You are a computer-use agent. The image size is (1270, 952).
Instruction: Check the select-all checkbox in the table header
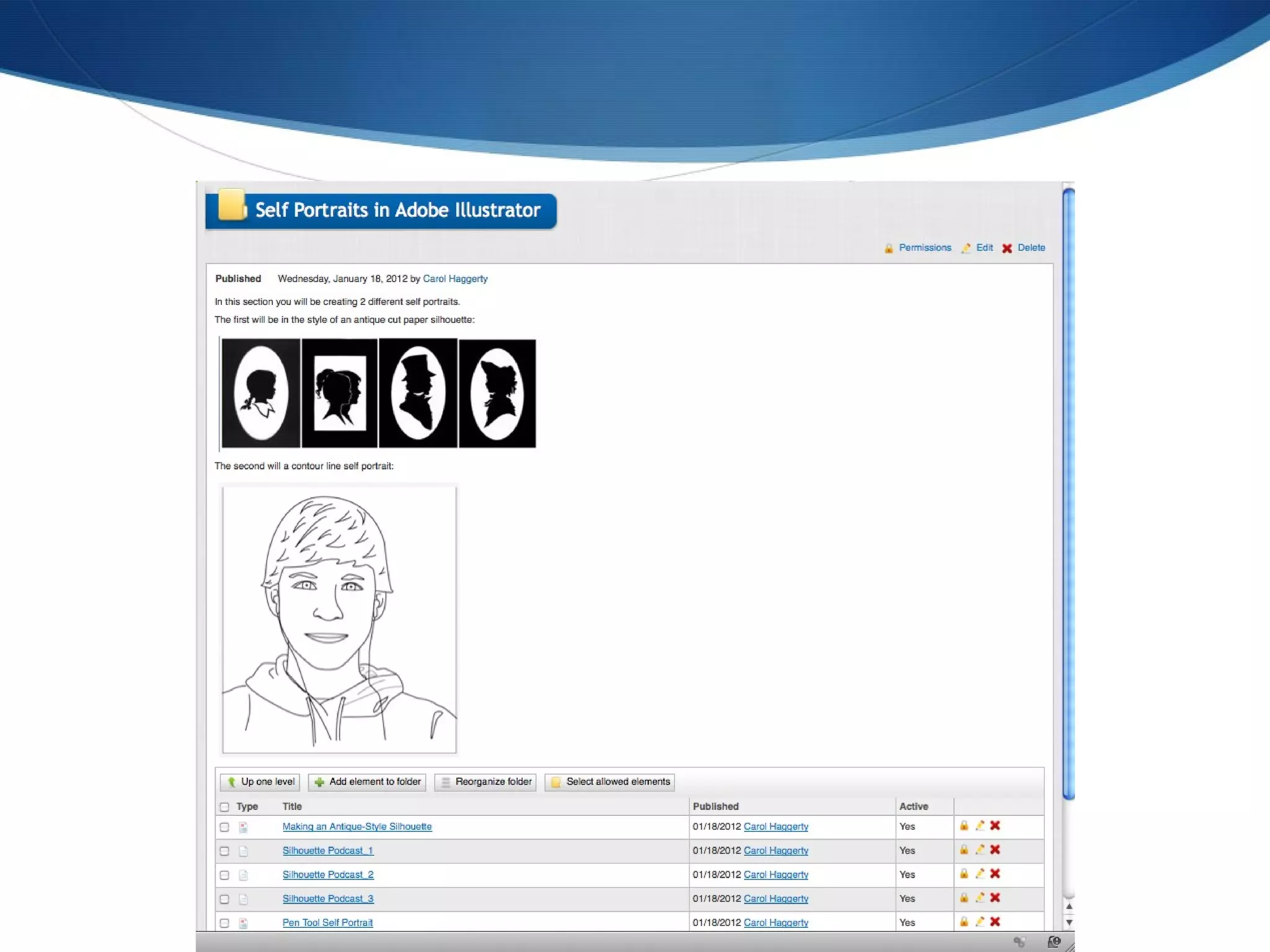pos(224,807)
